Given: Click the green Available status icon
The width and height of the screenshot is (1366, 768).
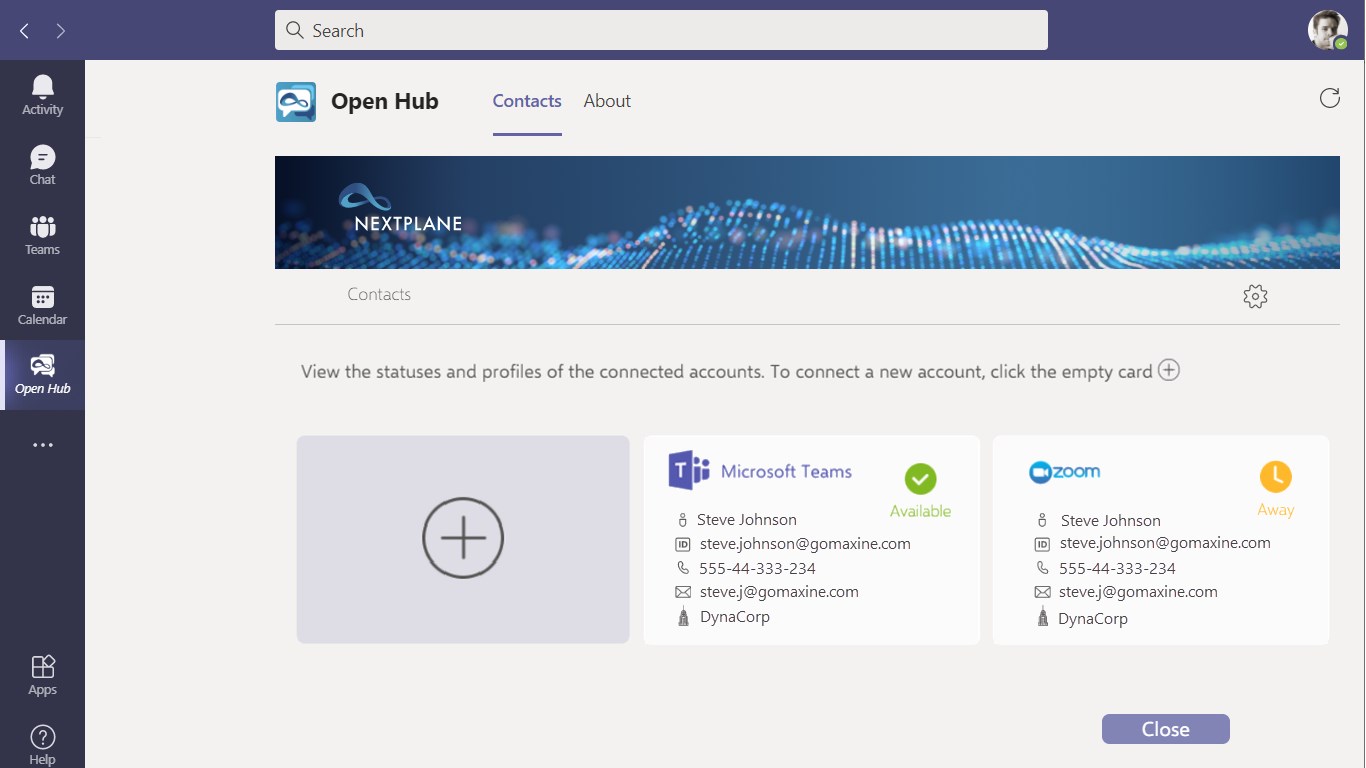Looking at the screenshot, I should pos(920,479).
